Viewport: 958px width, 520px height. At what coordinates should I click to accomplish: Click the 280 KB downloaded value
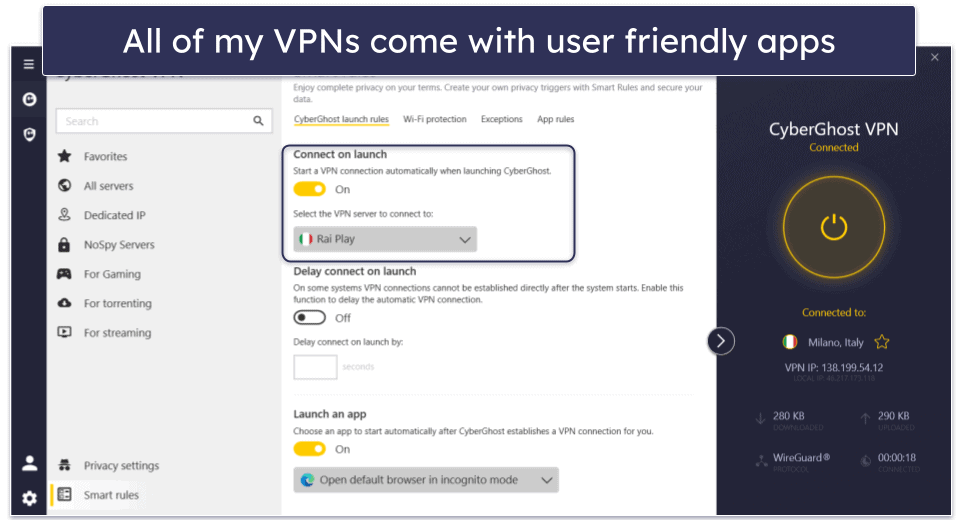789,416
